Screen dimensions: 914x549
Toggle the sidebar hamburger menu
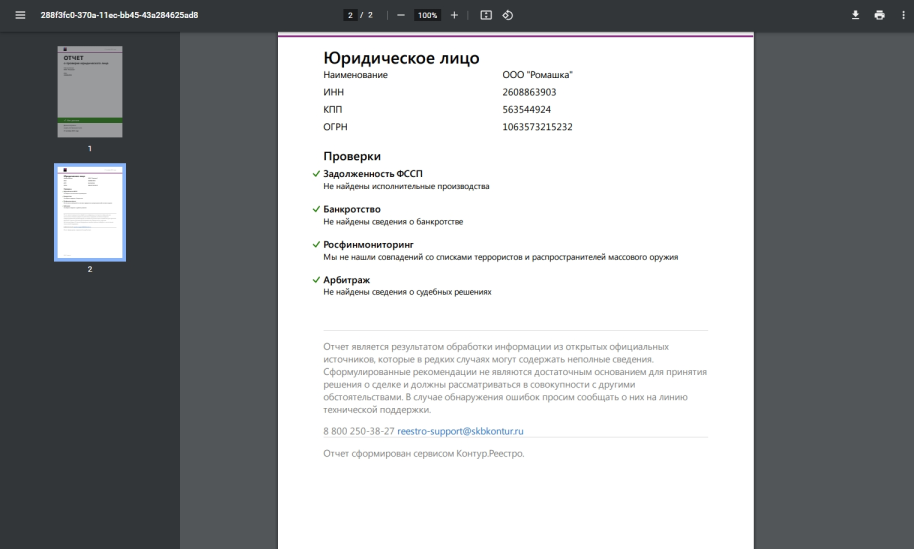pos(20,15)
